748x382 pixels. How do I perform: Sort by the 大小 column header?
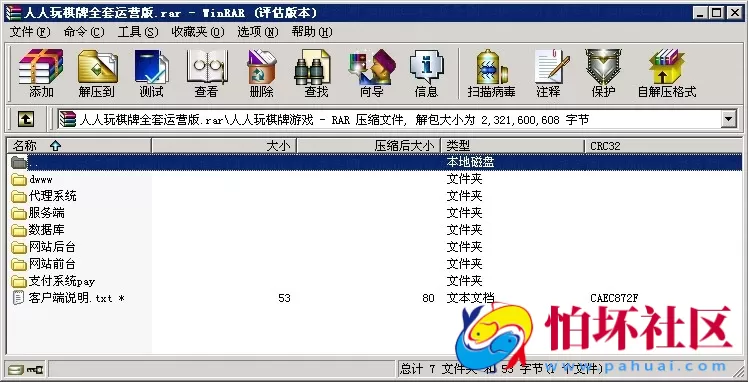pyautogui.click(x=224, y=146)
